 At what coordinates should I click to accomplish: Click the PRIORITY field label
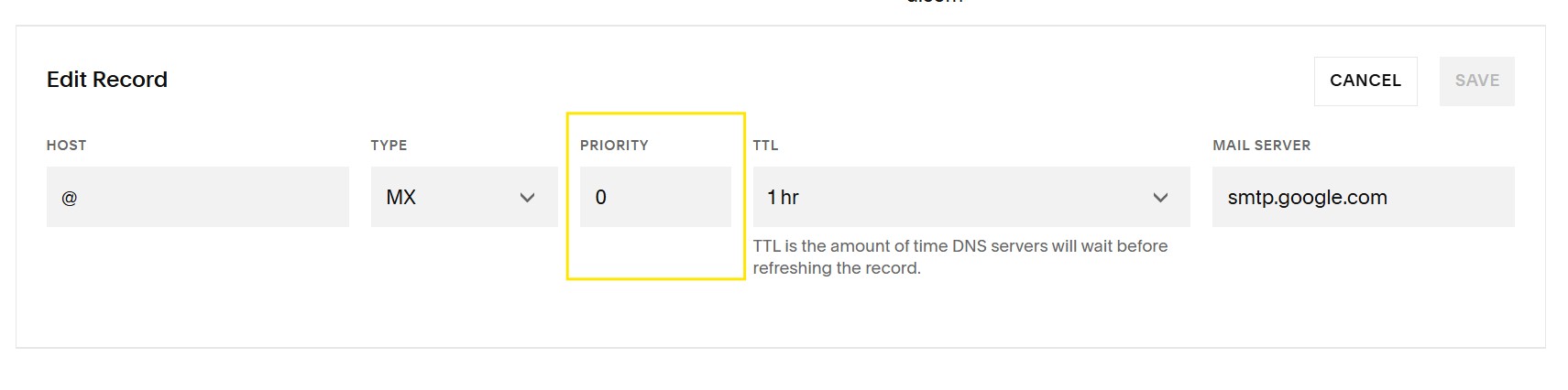614,146
